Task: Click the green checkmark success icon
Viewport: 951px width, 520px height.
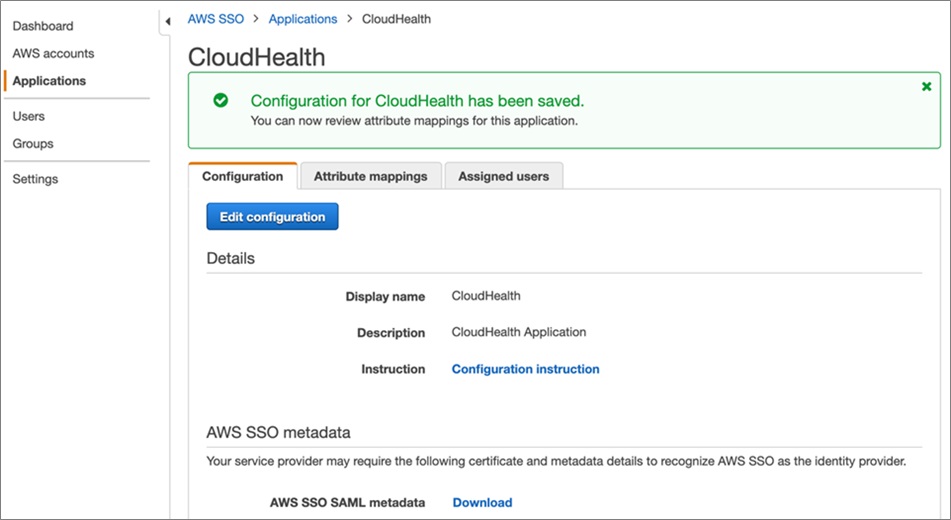Action: click(221, 100)
